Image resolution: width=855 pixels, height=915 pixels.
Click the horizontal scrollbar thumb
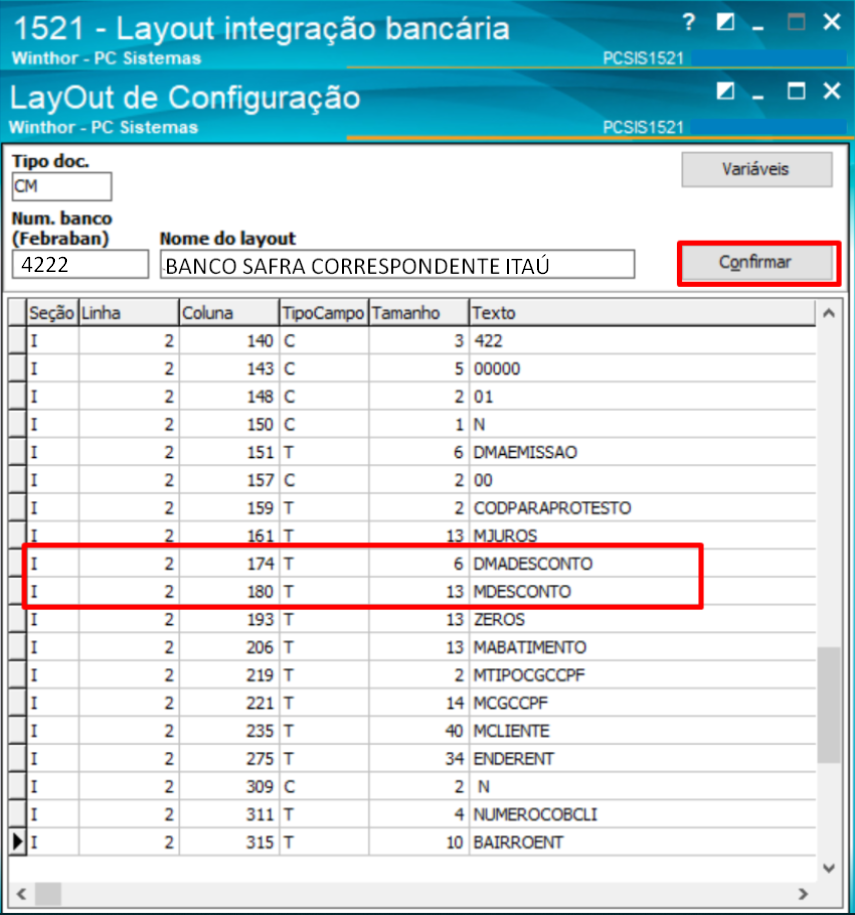[48, 893]
